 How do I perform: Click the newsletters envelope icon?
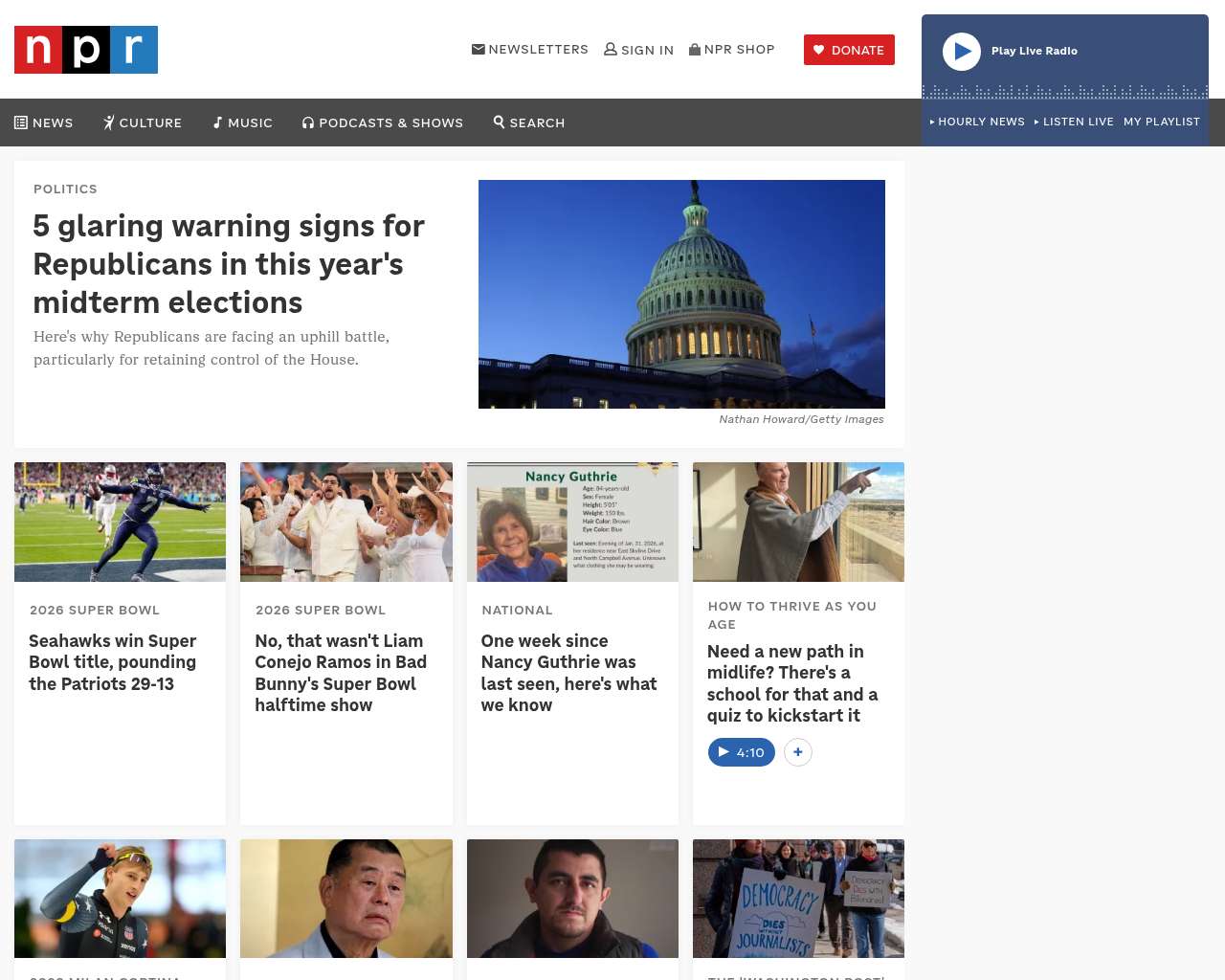(x=479, y=49)
